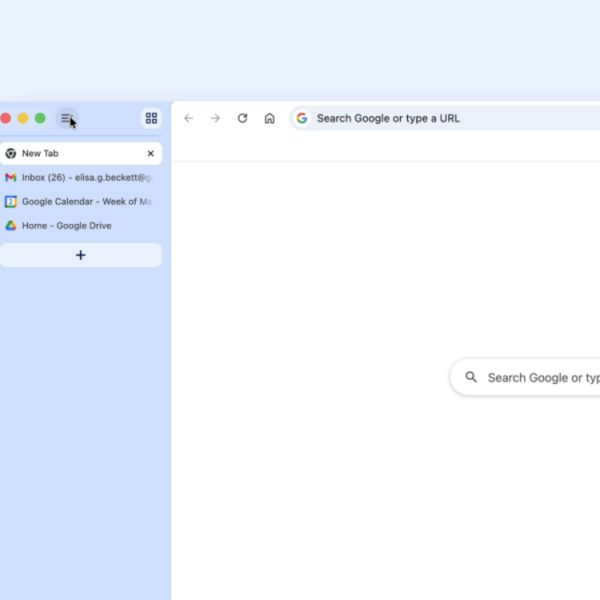
Task: Switch to the Gmail Inbox (26) tab
Action: [81, 178]
